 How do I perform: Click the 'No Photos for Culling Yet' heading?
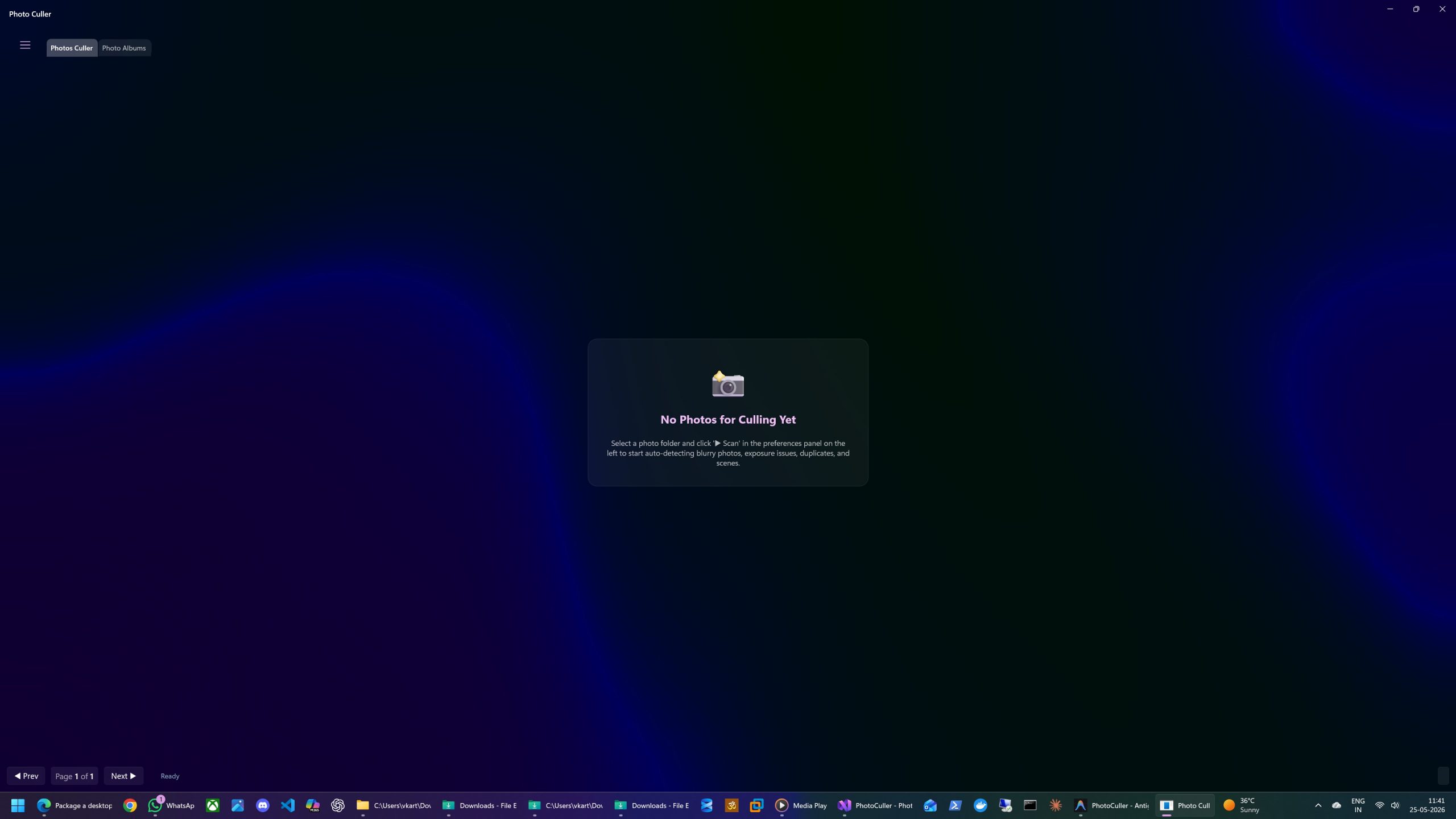pos(728,420)
